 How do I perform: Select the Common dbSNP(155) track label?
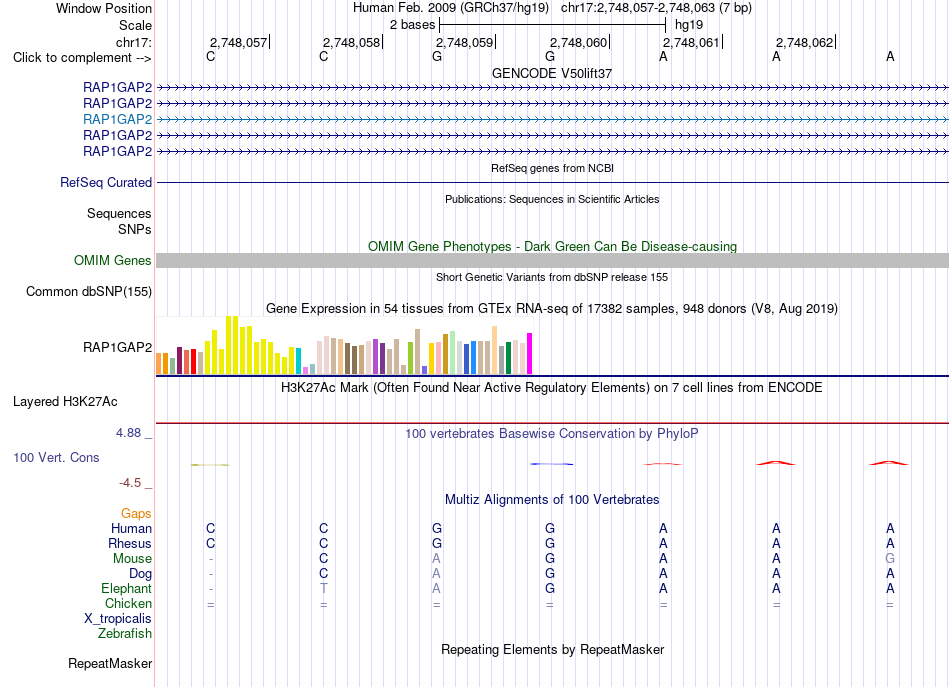coord(89,291)
